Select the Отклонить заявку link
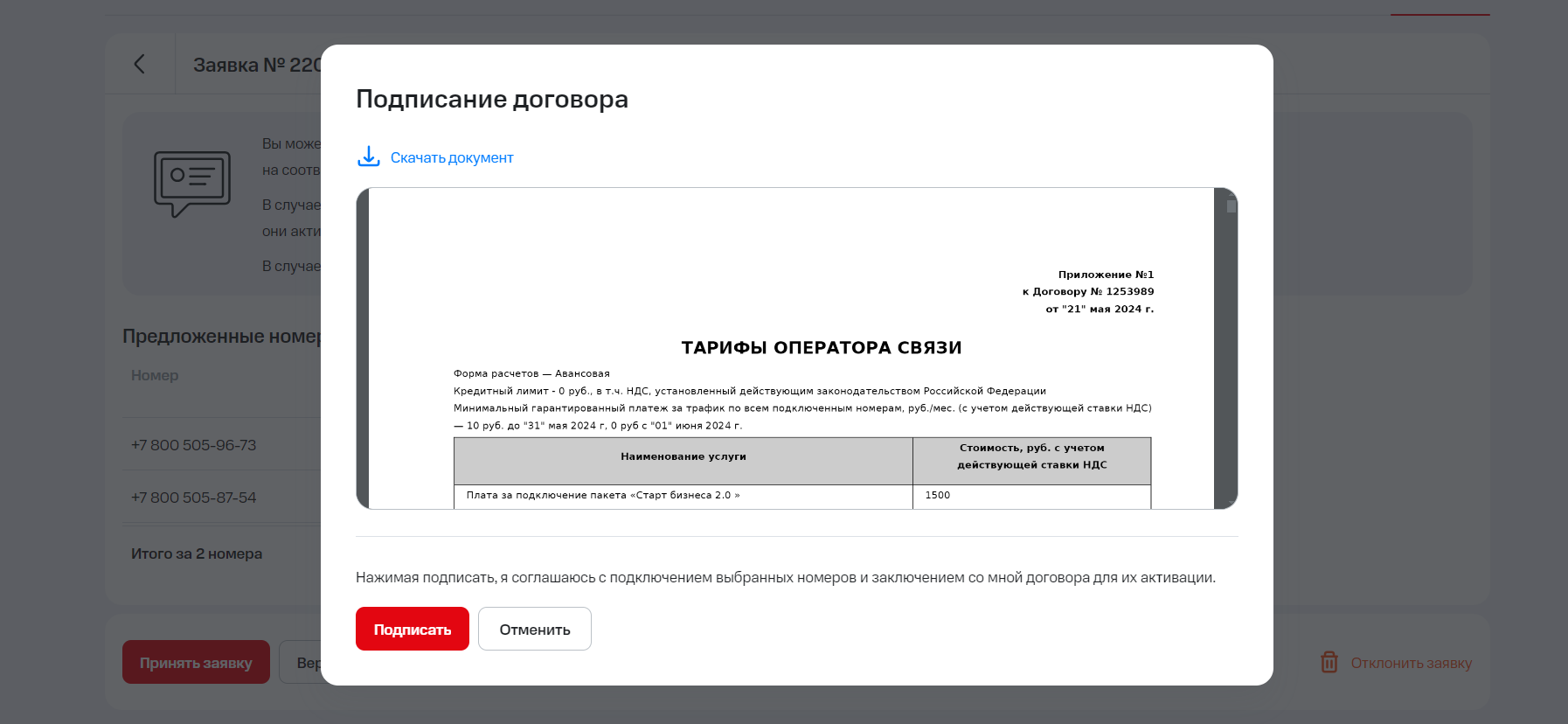 click(1411, 664)
